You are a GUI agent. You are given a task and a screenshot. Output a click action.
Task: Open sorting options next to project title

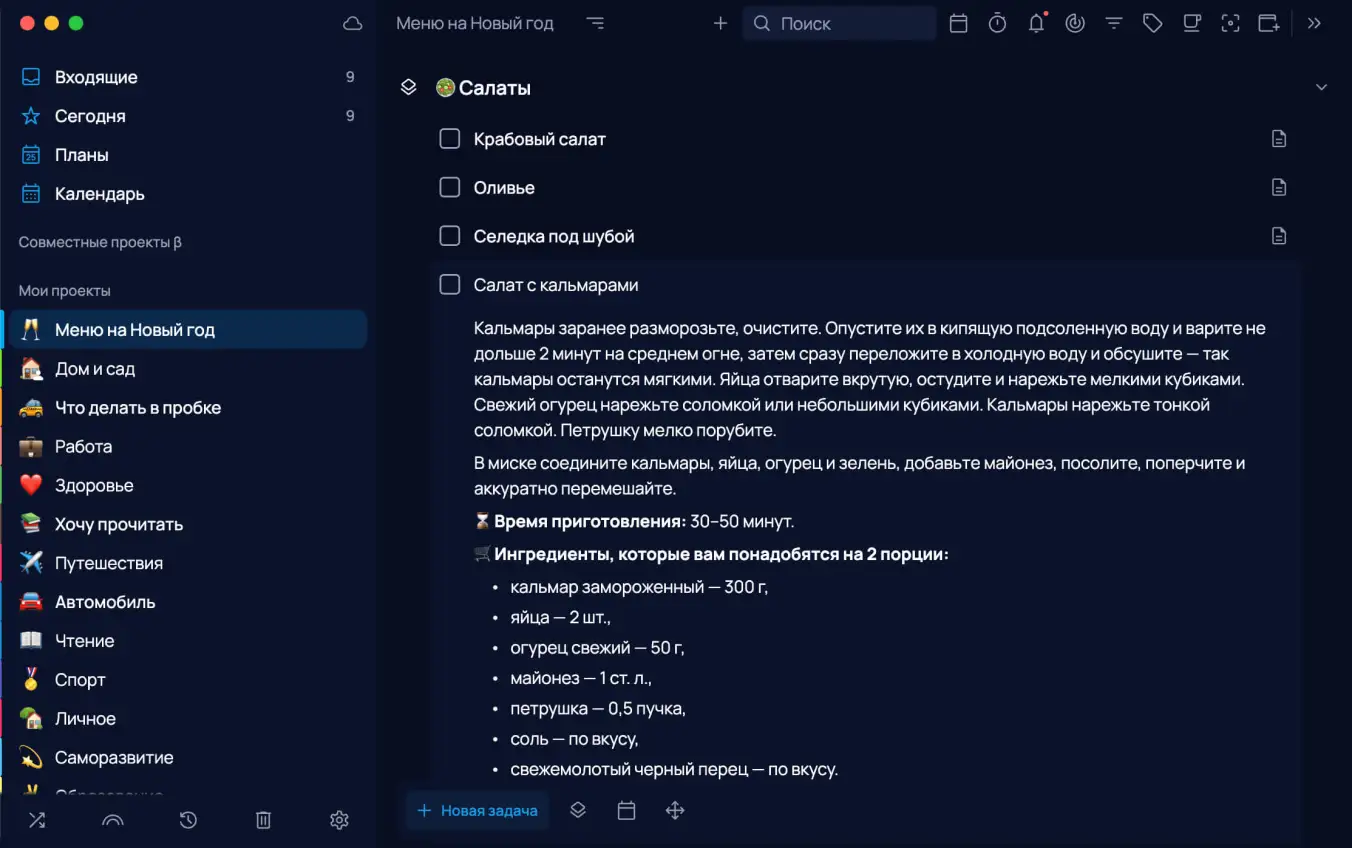595,22
